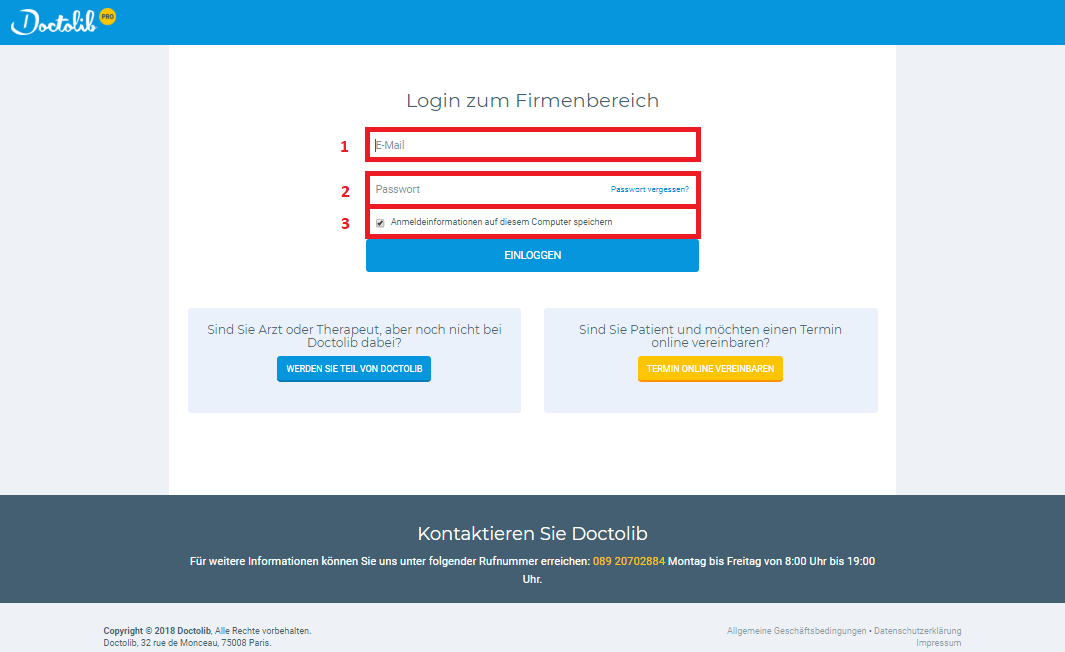Click the EINLOGGEN button
The image size is (1065, 652).
coord(532,255)
